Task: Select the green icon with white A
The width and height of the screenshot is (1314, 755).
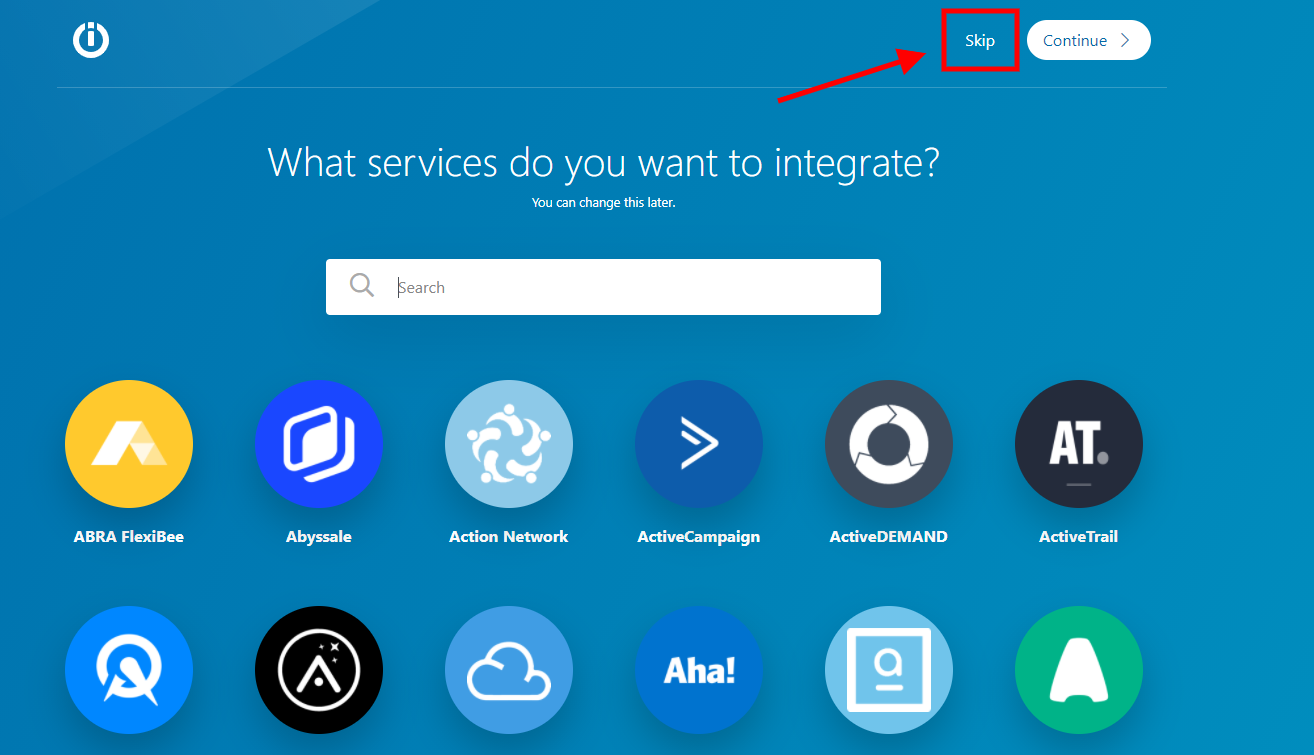Action: 1079,670
